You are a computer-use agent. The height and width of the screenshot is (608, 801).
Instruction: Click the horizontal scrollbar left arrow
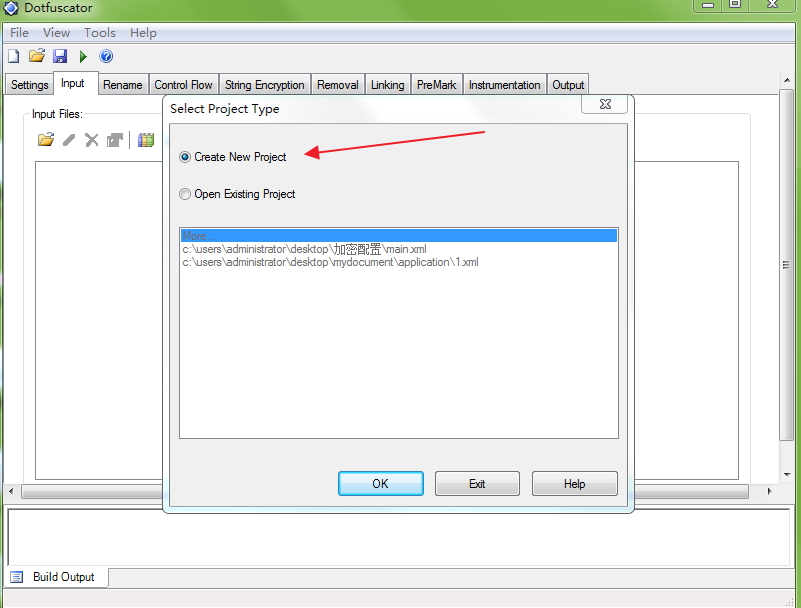pyautogui.click(x=11, y=491)
